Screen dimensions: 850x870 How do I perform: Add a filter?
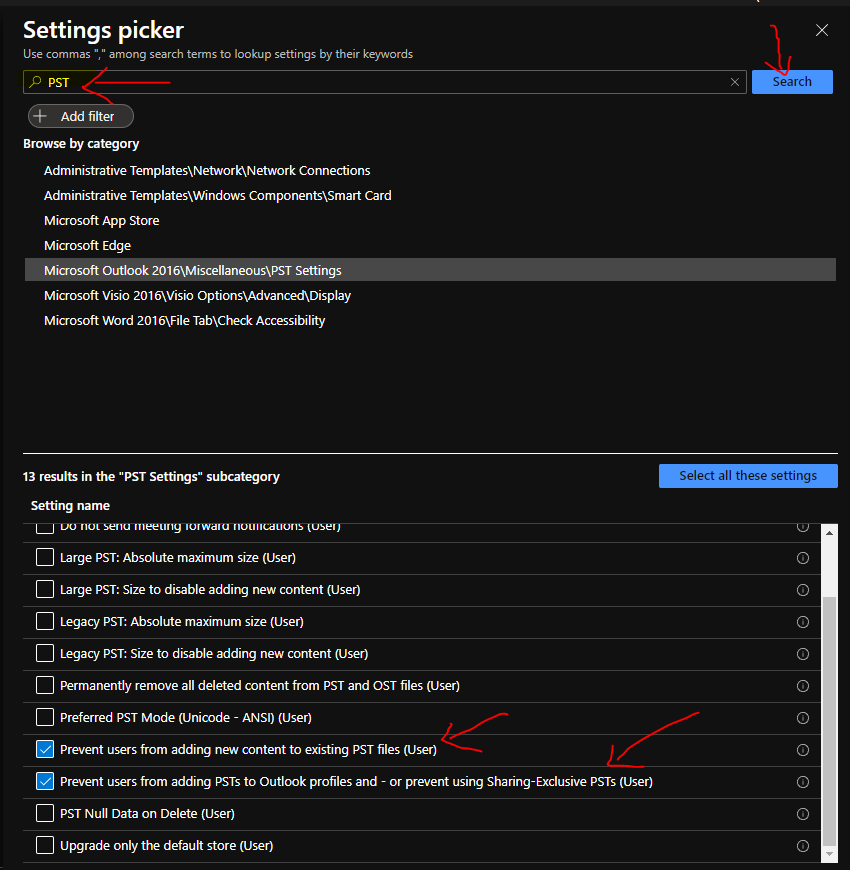(x=81, y=116)
